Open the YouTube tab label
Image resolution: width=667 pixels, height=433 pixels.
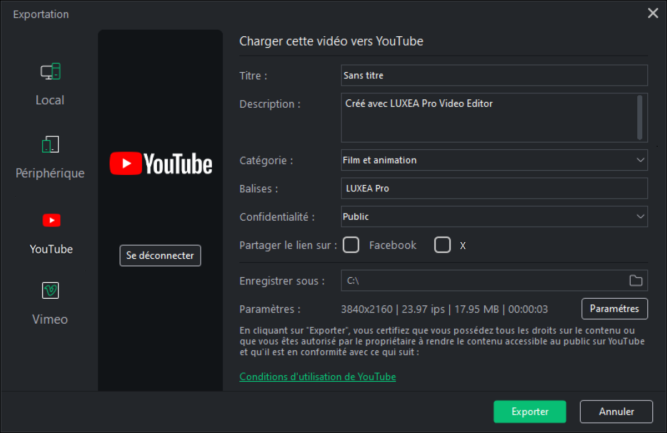tap(51, 249)
